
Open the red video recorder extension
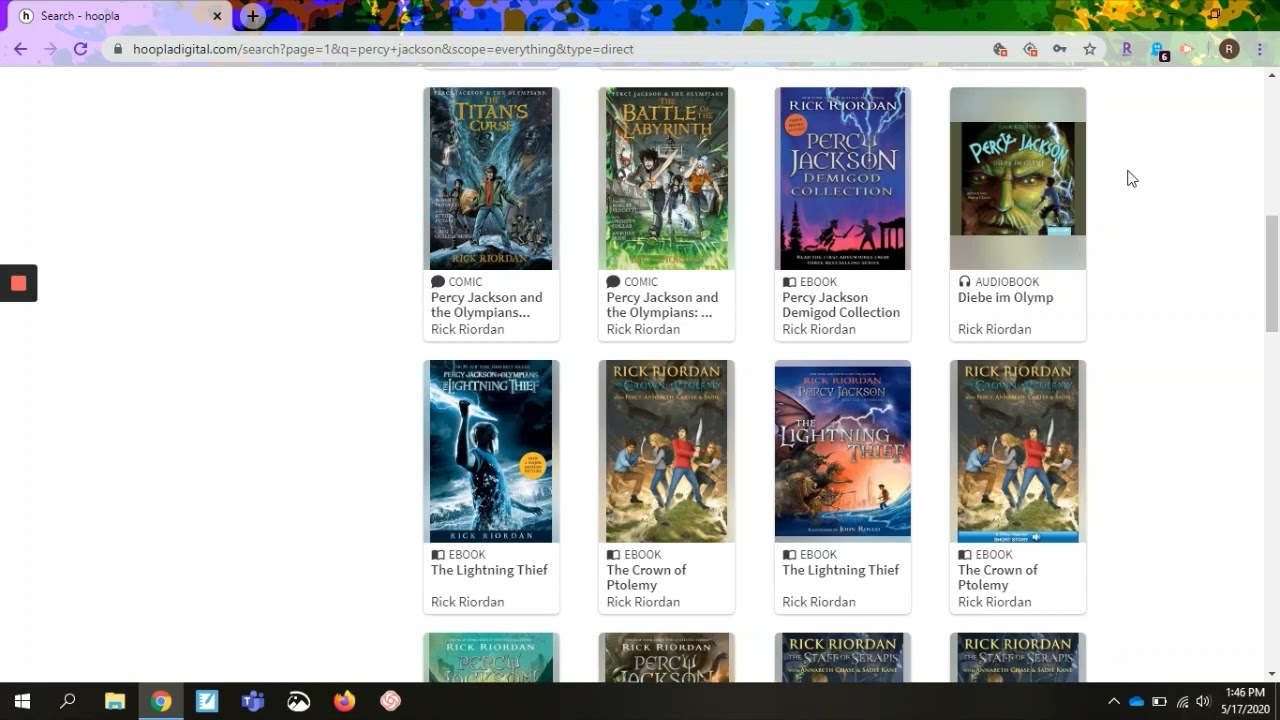pos(1187,49)
